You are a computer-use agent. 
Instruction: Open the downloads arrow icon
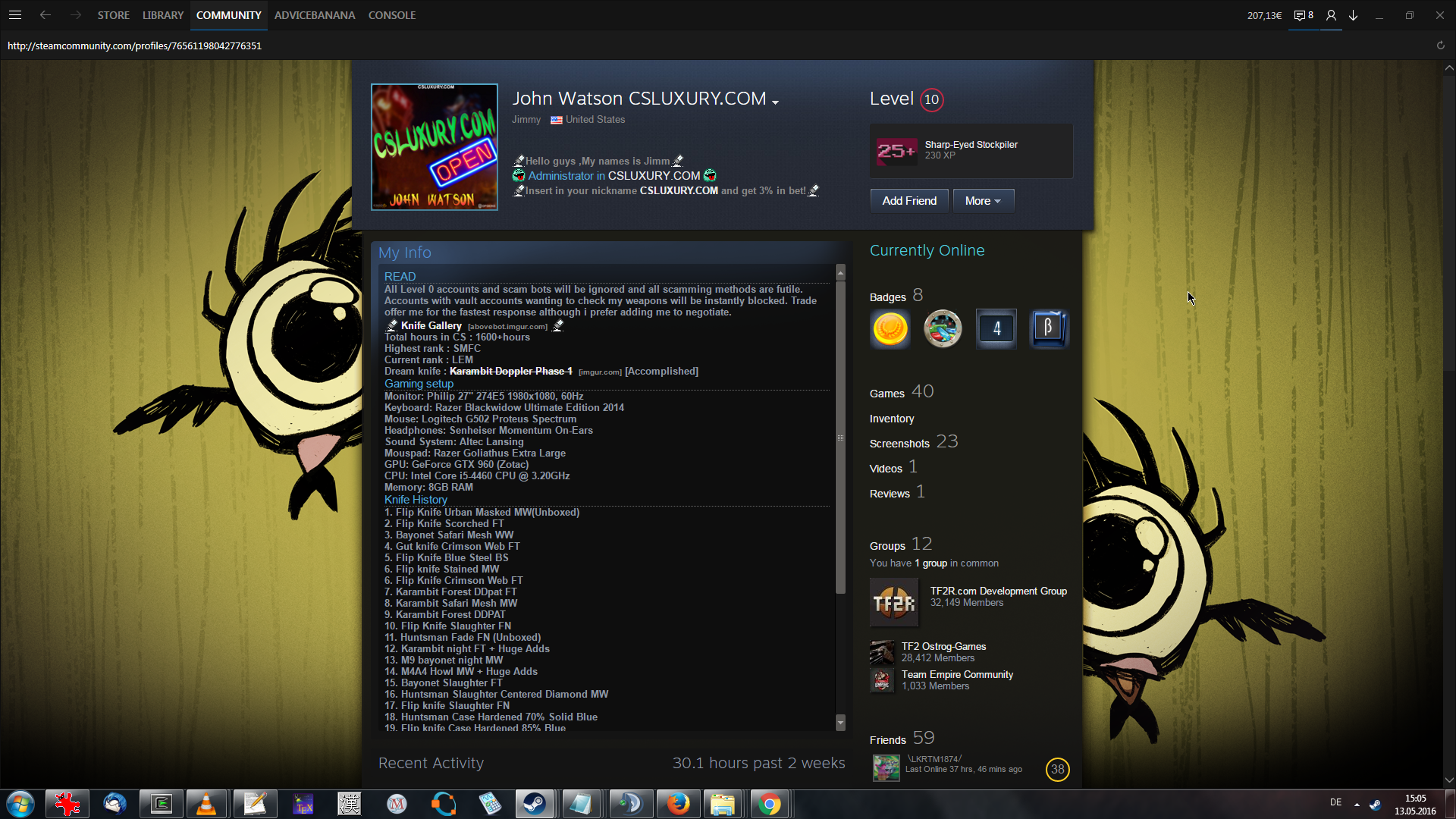coord(1353,15)
